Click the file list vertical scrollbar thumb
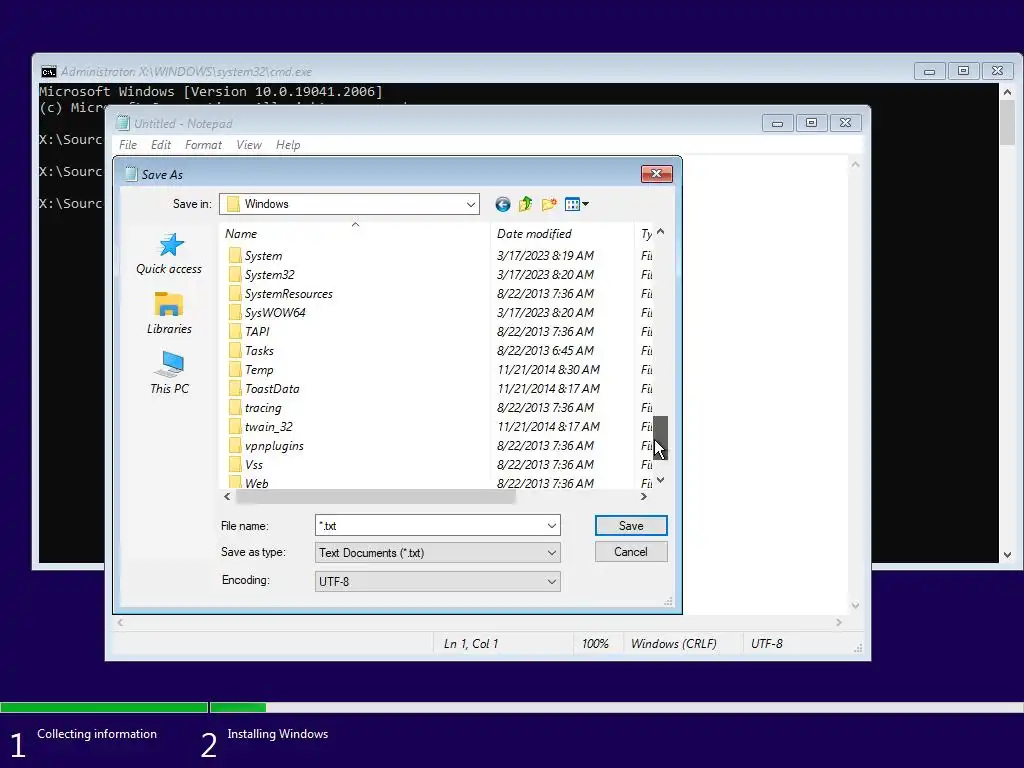Image resolution: width=1024 pixels, height=768 pixels. click(x=661, y=438)
